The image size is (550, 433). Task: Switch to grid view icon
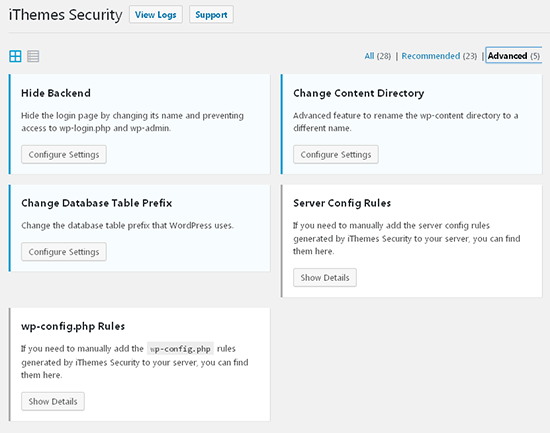point(15,56)
